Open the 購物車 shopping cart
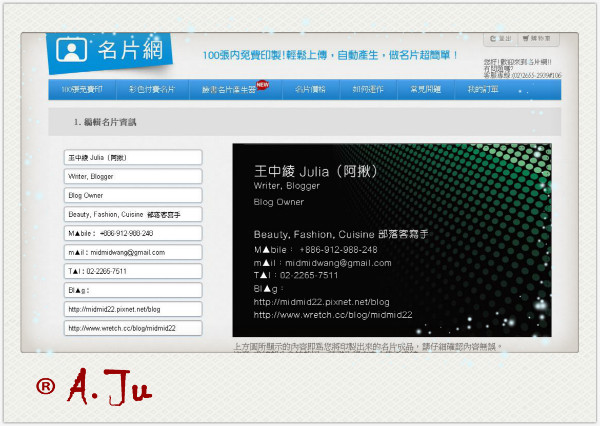Screen dimensions: 600x426 pyautogui.click(x=537, y=39)
